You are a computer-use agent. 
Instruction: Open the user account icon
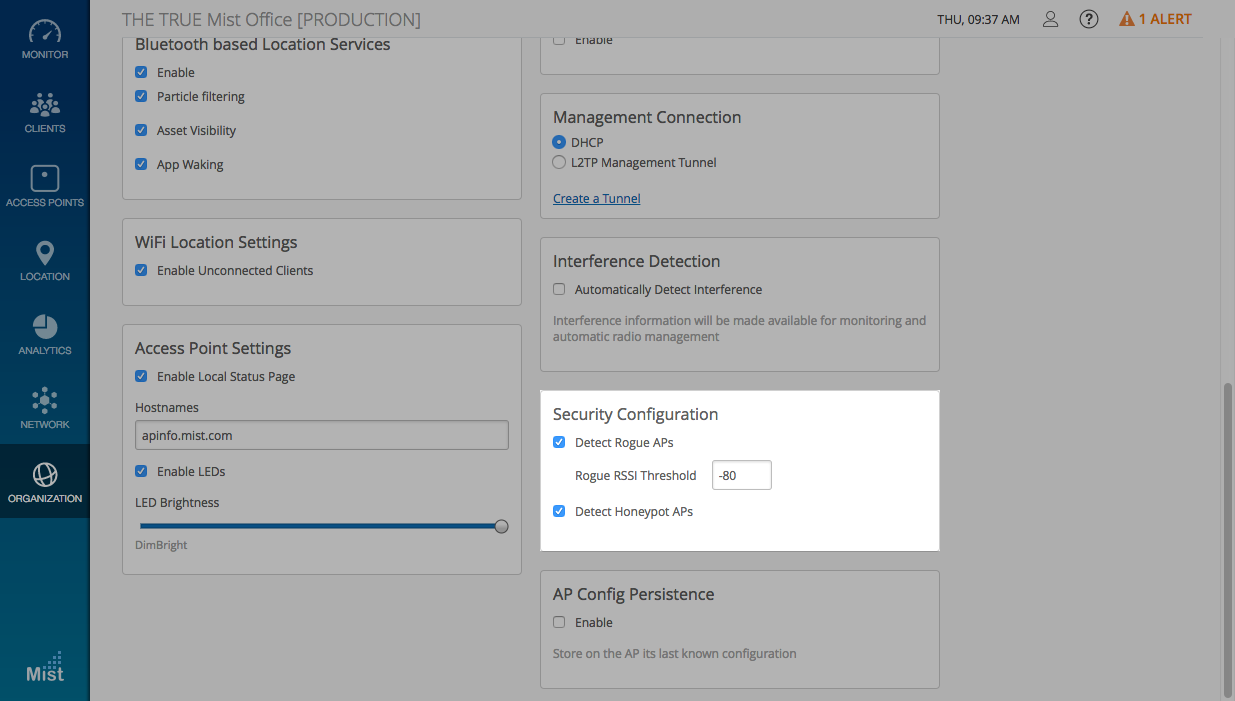pyautogui.click(x=1050, y=19)
